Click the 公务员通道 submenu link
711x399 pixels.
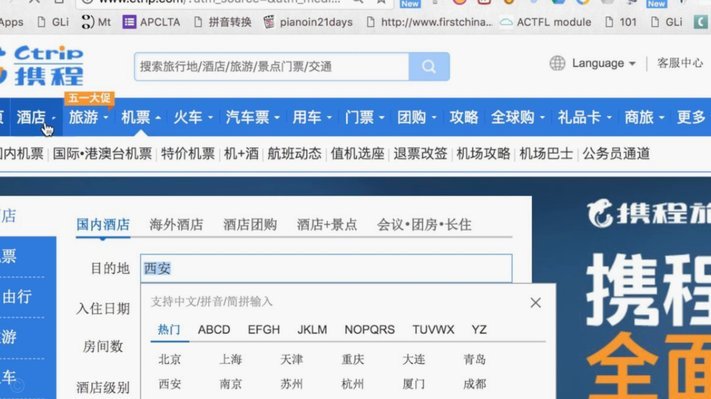(x=616, y=154)
